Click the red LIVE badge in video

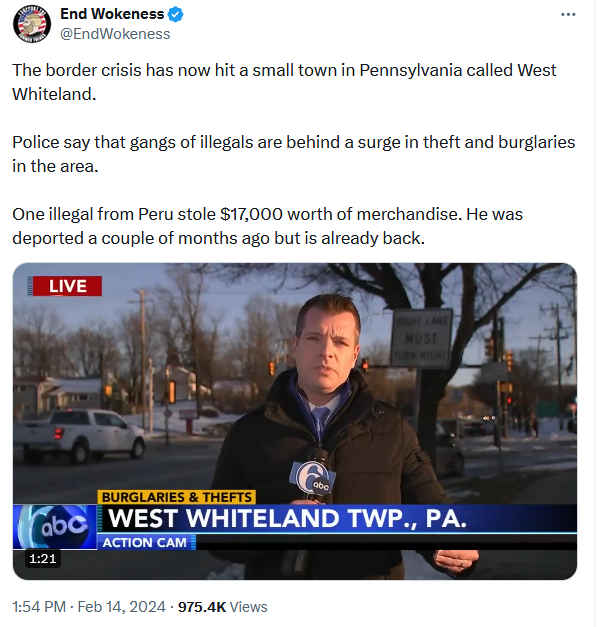[x=65, y=286]
